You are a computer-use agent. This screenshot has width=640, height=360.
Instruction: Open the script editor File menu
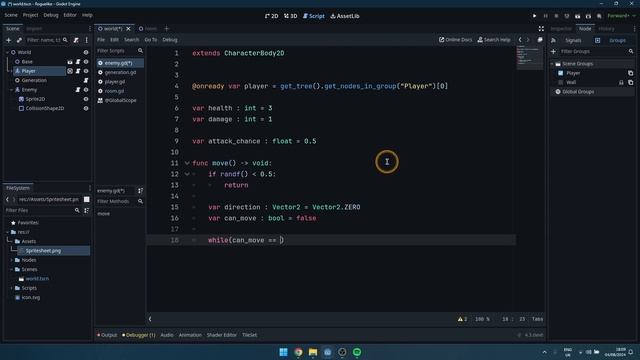[101, 40]
